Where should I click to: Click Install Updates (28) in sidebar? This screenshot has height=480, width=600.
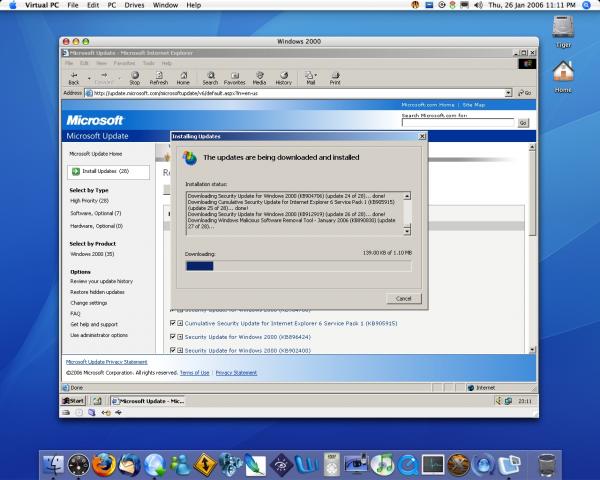point(108,171)
